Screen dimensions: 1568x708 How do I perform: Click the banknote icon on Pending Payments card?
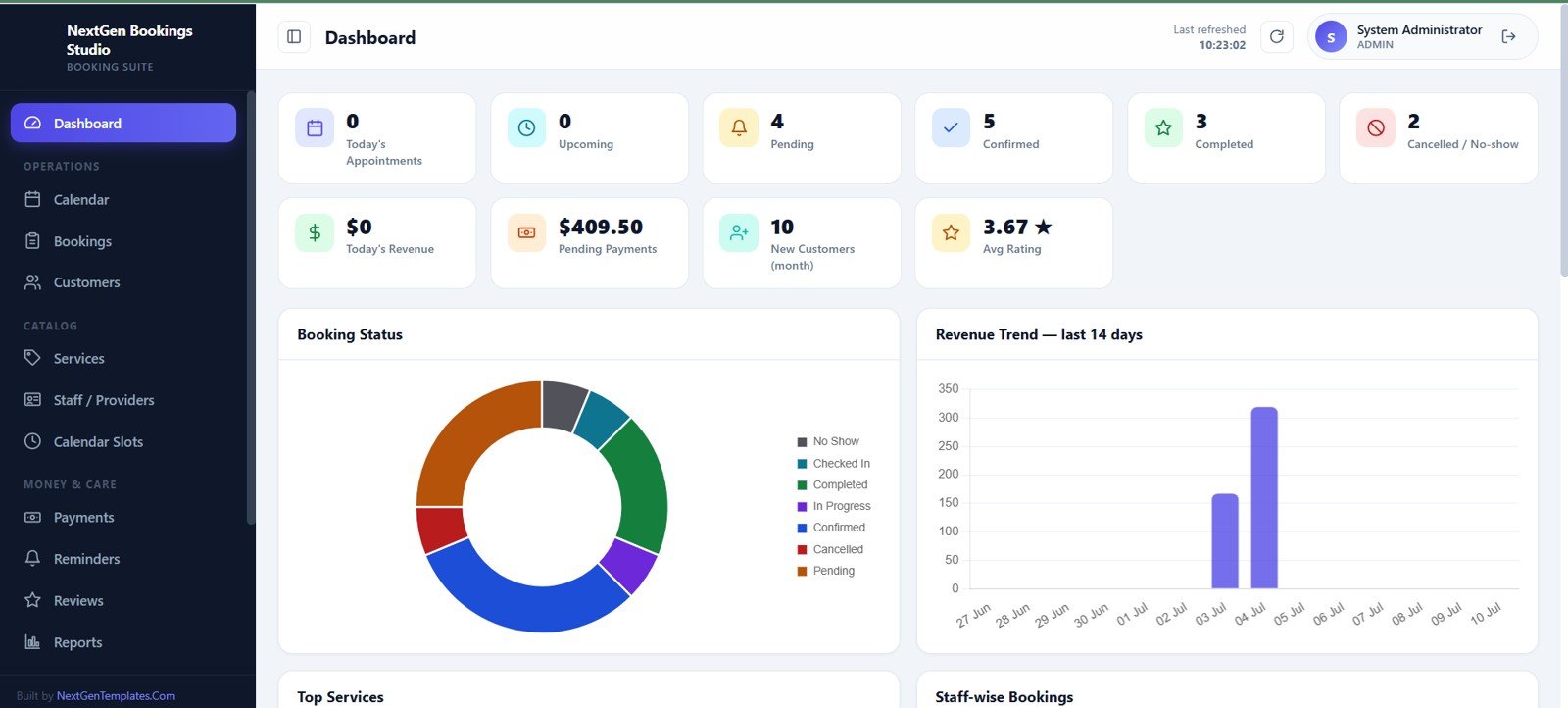click(x=526, y=233)
